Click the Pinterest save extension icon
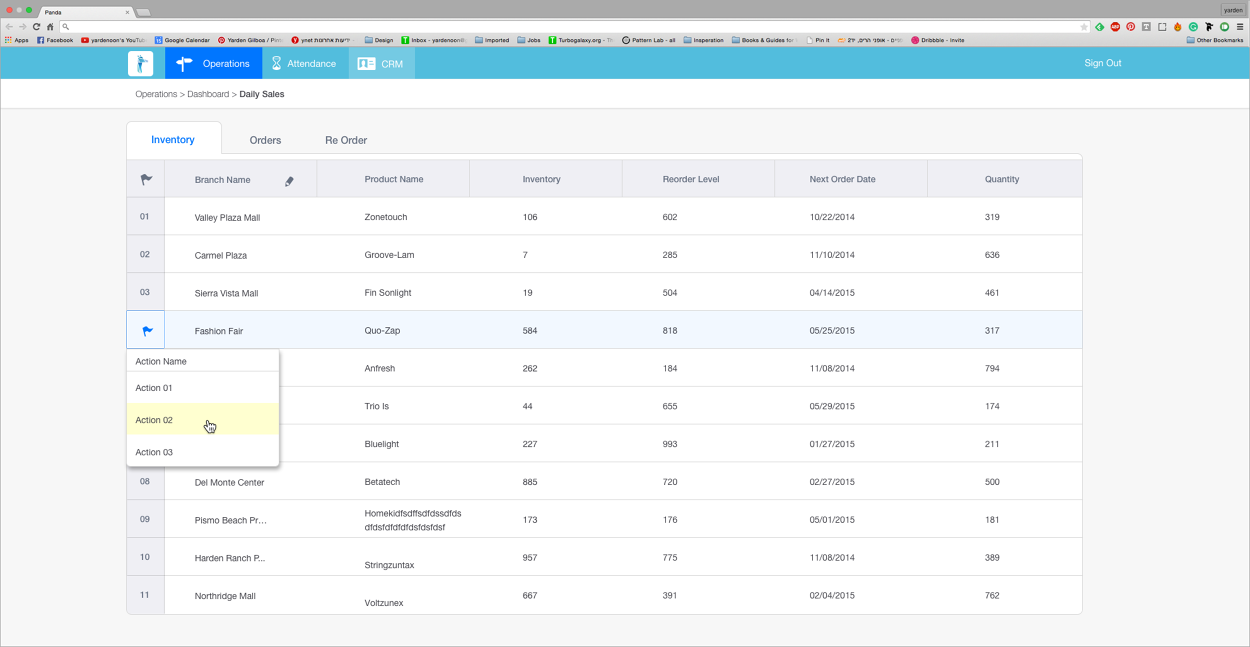 [1131, 27]
